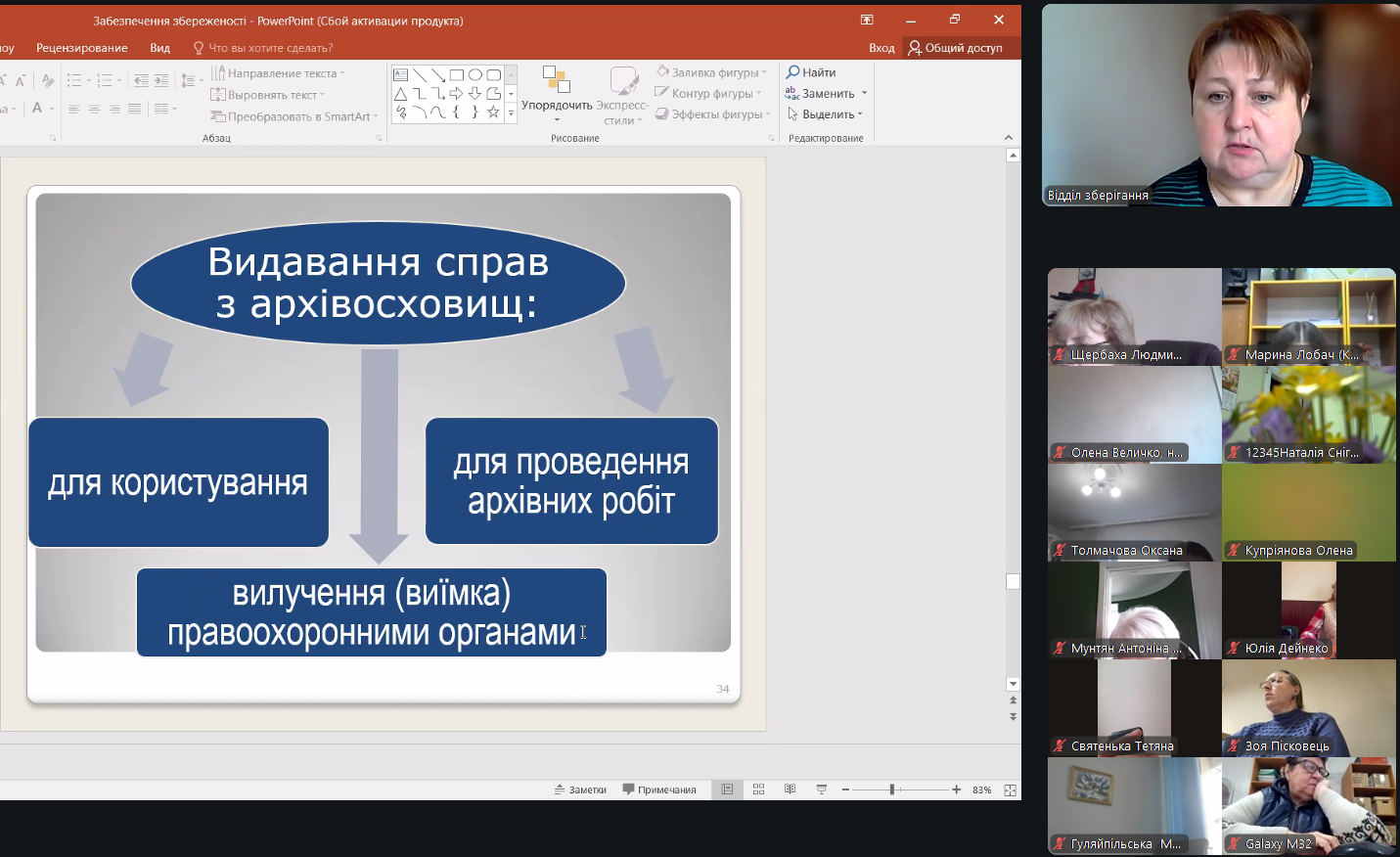The height and width of the screenshot is (857, 1400).
Task: Enable normal view mode button
Action: tap(727, 789)
